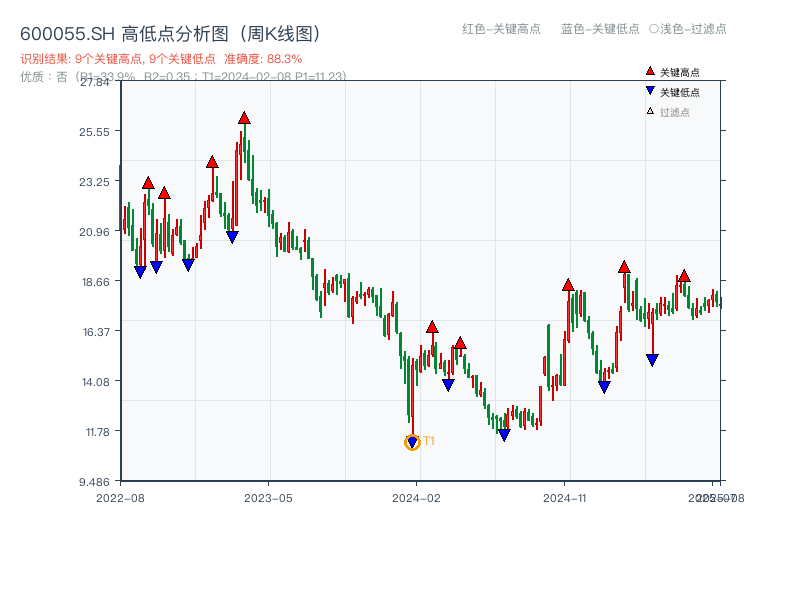The width and height of the screenshot is (800, 600).
Task: Click the blue 关键低点 legend triangle icon
Action: (x=650, y=91)
